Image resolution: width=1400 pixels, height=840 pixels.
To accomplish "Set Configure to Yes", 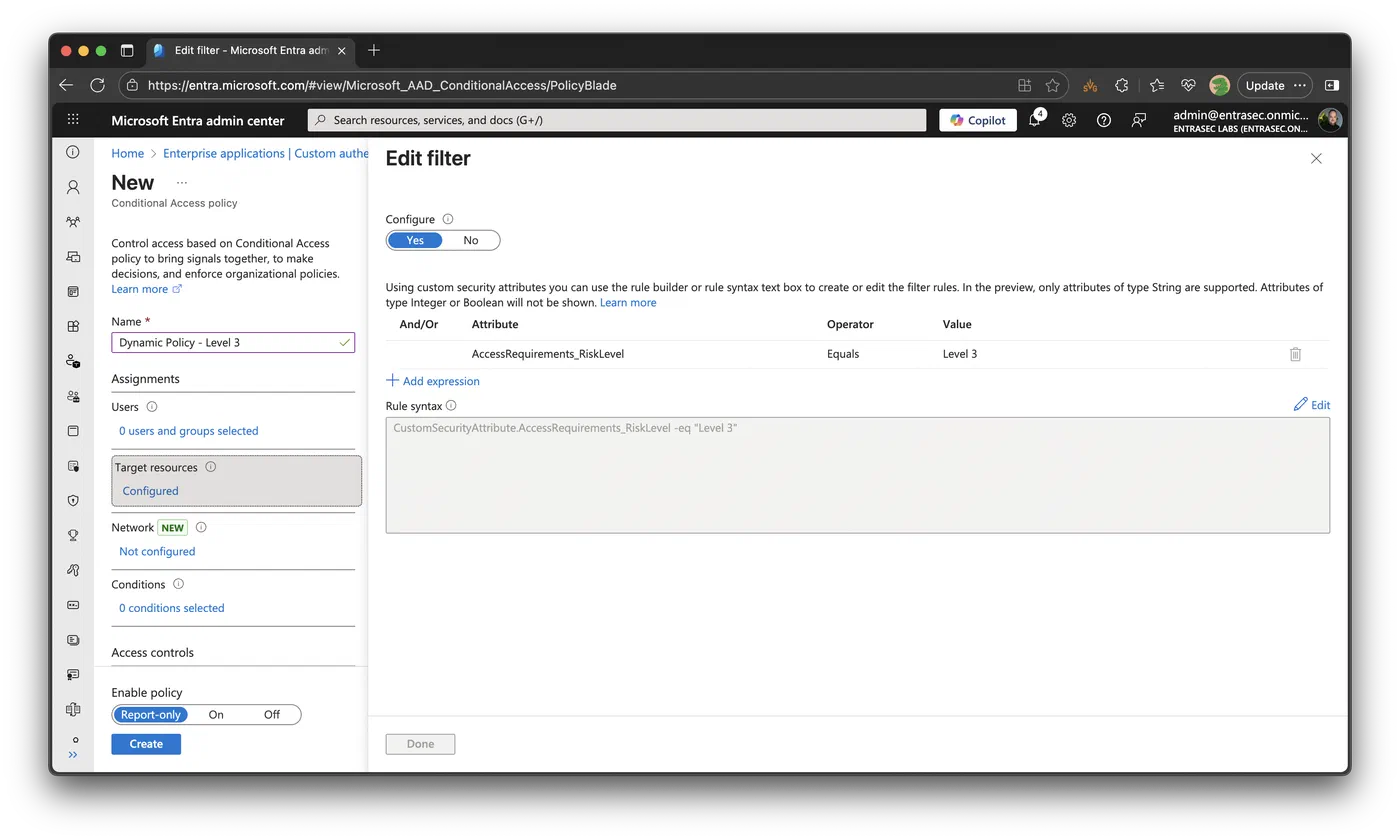I will (415, 240).
